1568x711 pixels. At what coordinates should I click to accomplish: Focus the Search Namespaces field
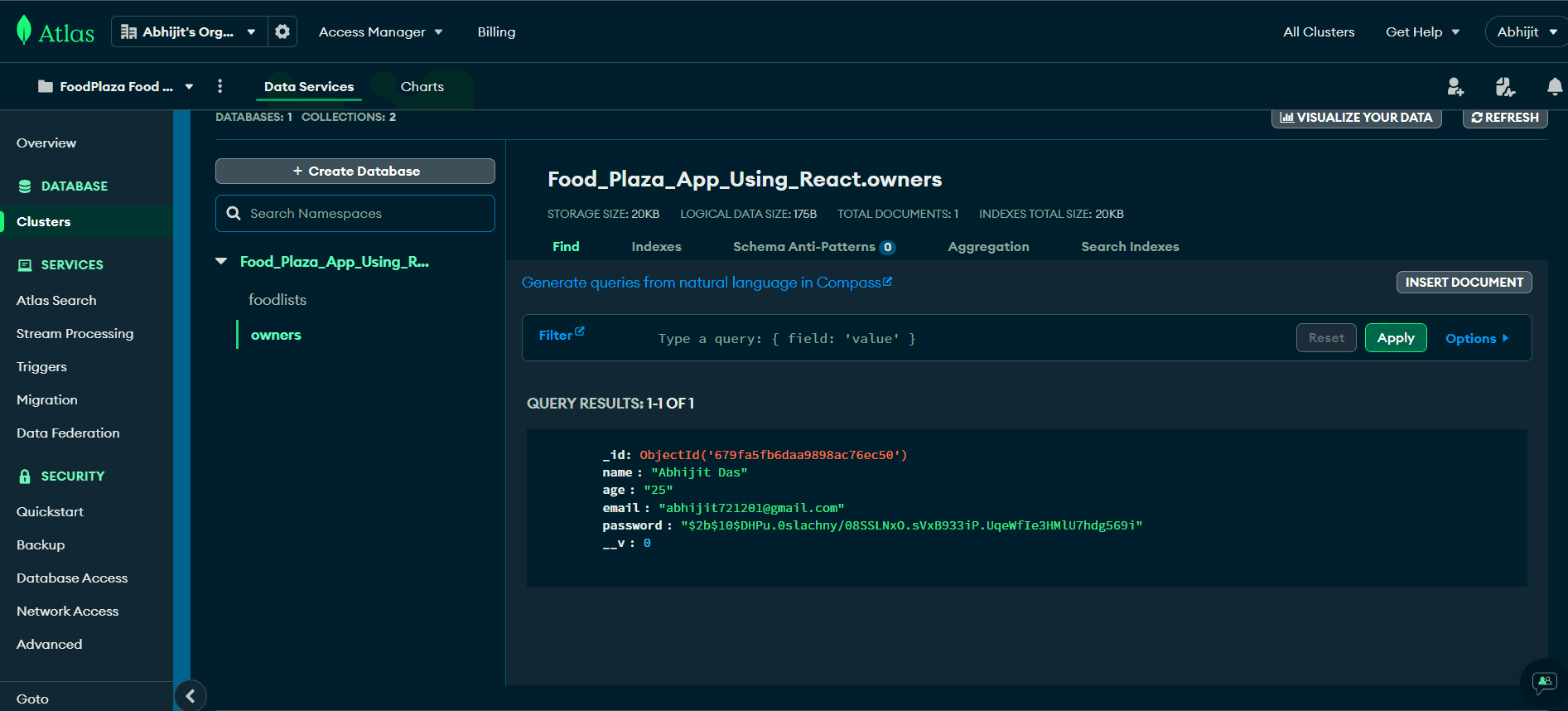tap(355, 213)
